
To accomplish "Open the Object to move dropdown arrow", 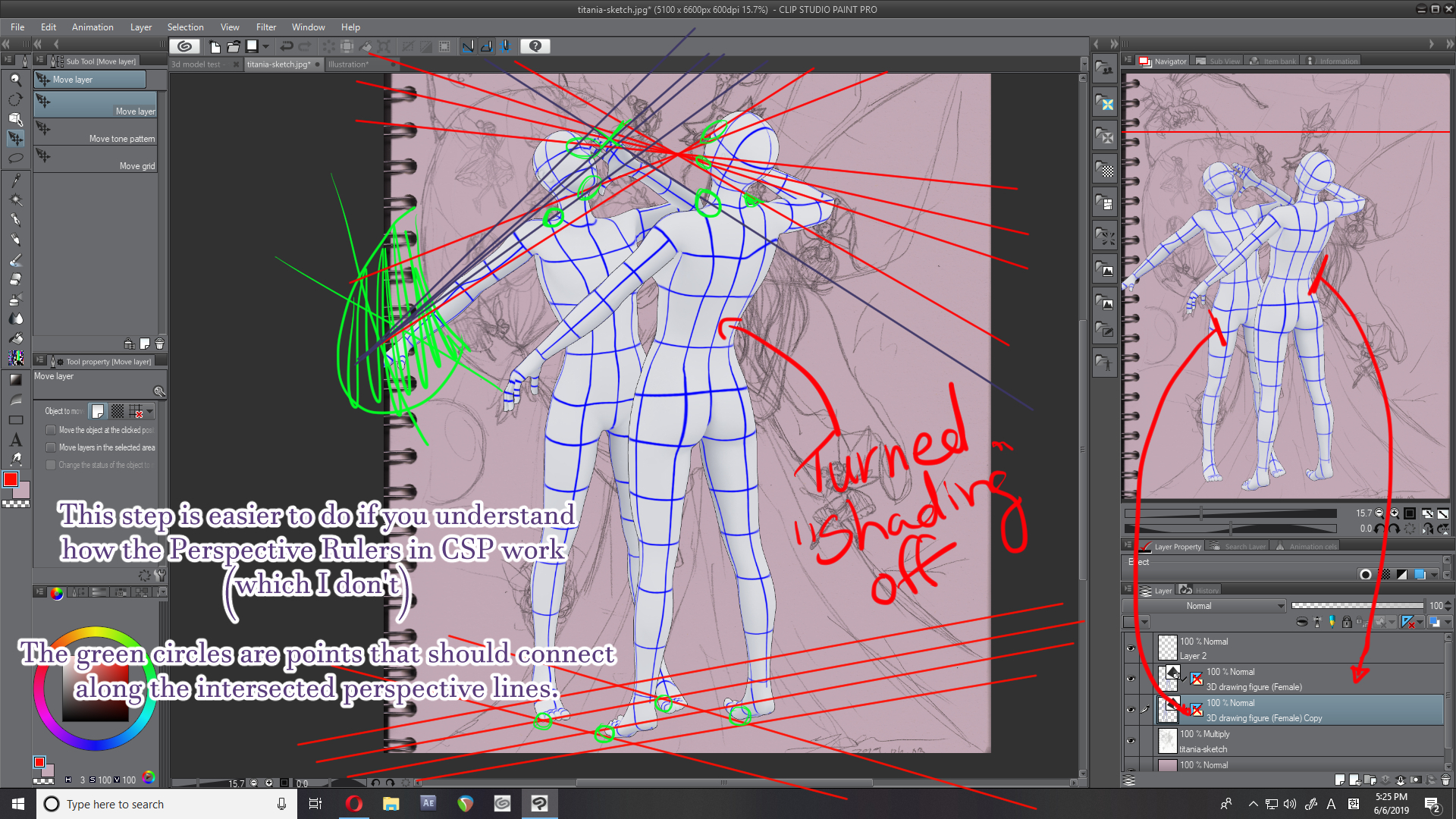I will tap(150, 411).
